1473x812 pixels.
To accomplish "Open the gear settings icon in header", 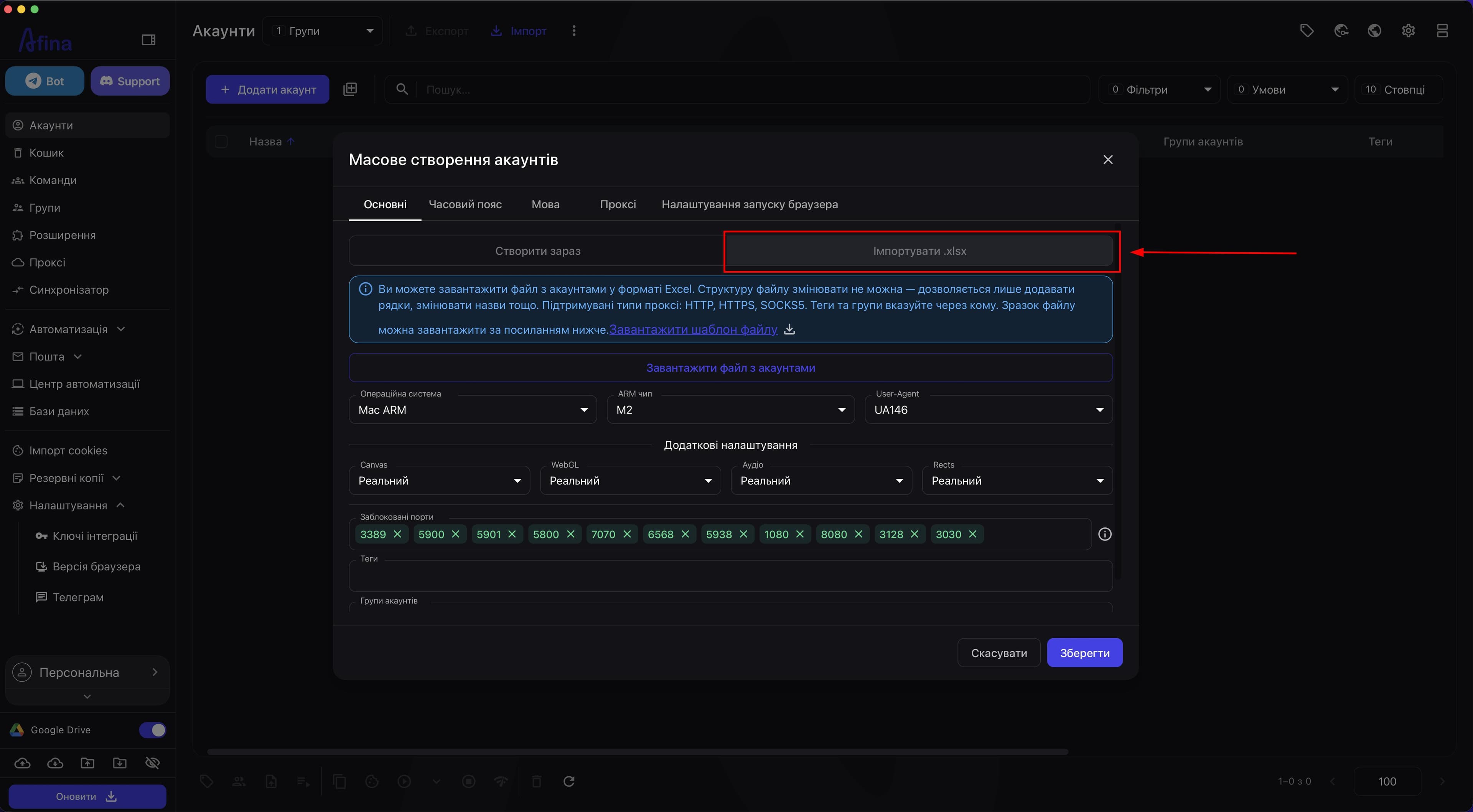I will [x=1409, y=31].
